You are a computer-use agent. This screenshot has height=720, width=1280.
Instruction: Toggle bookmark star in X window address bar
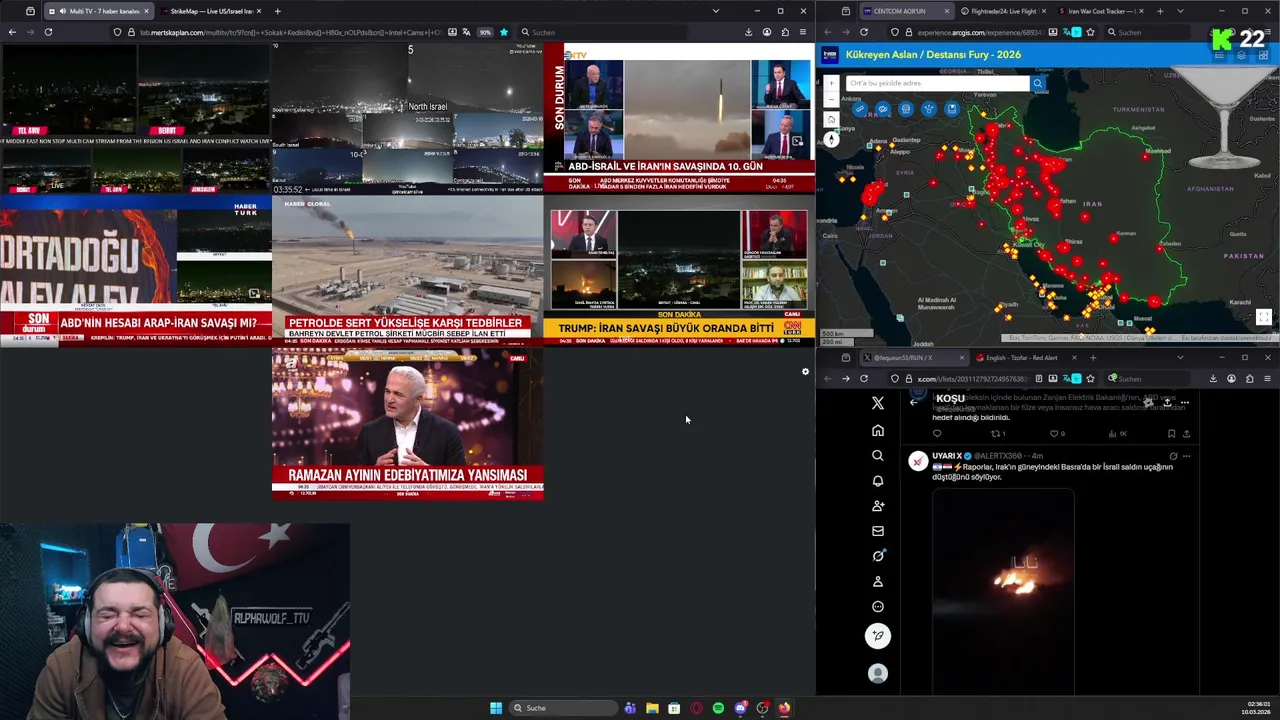(x=1090, y=379)
